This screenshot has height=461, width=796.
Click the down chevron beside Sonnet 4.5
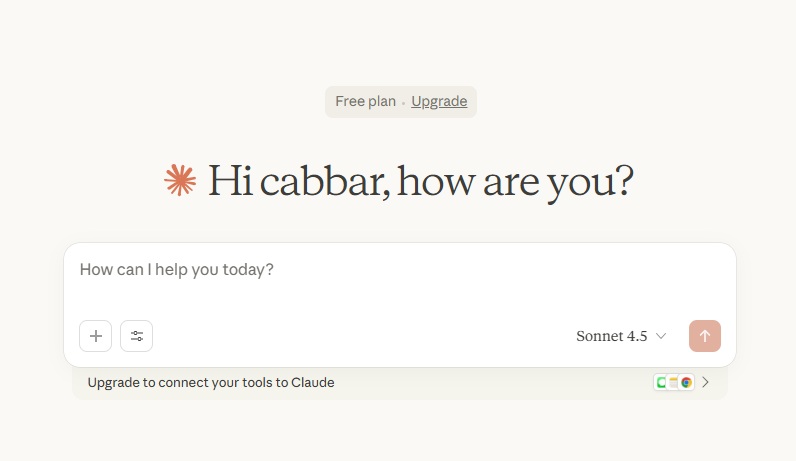click(x=661, y=336)
